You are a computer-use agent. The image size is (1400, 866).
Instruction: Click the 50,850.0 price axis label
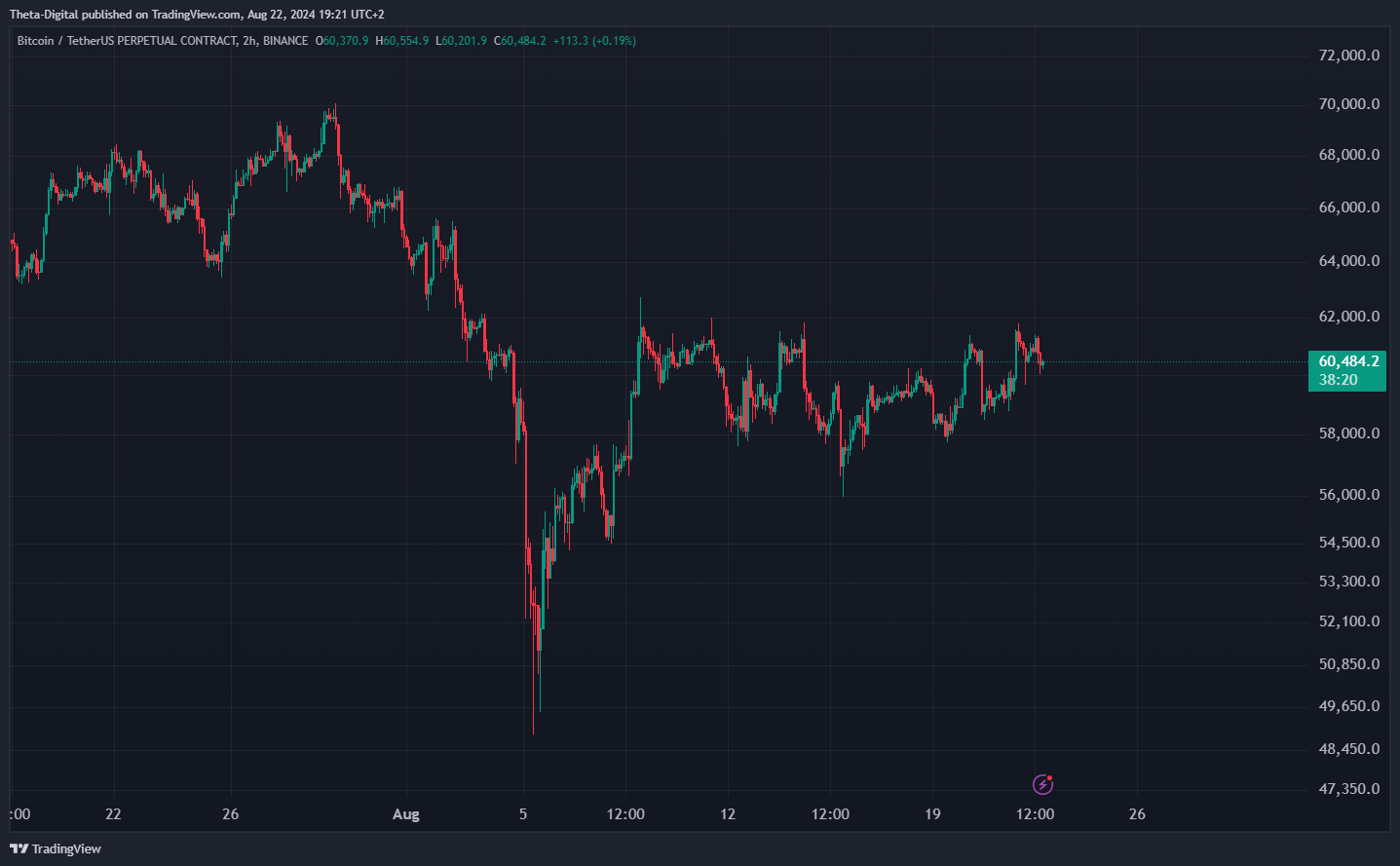[1348, 664]
